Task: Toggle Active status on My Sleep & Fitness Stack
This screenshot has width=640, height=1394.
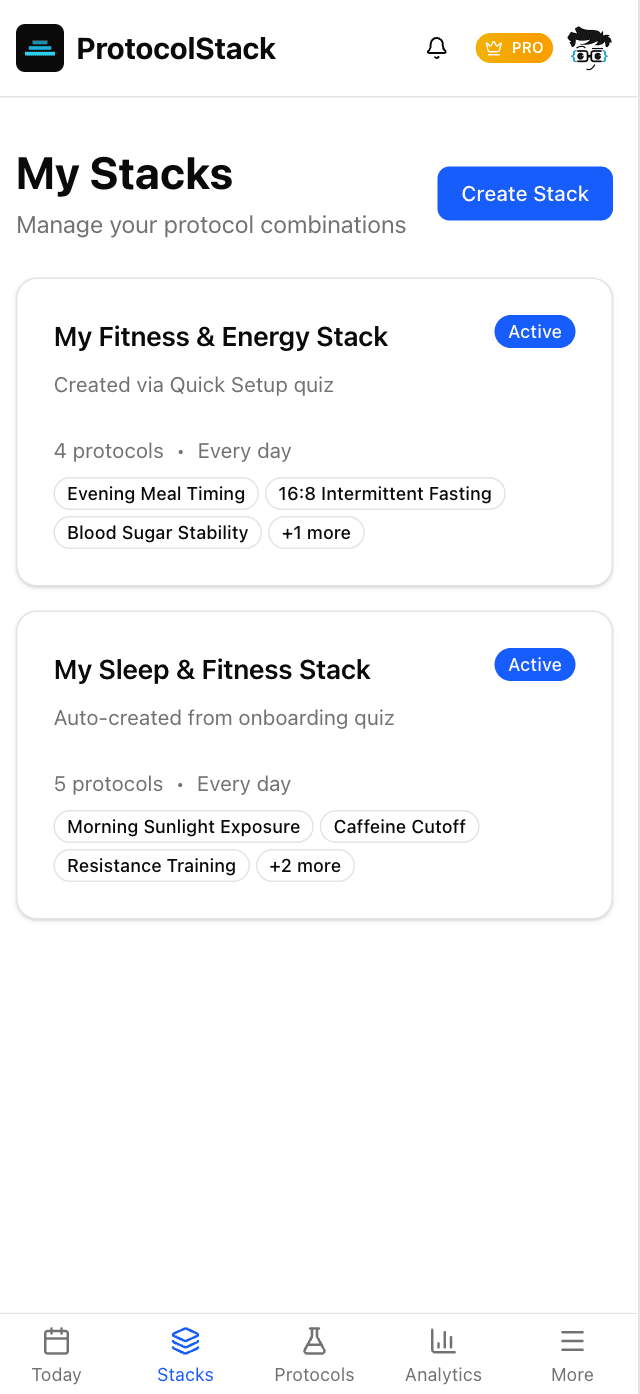Action: coord(534,664)
